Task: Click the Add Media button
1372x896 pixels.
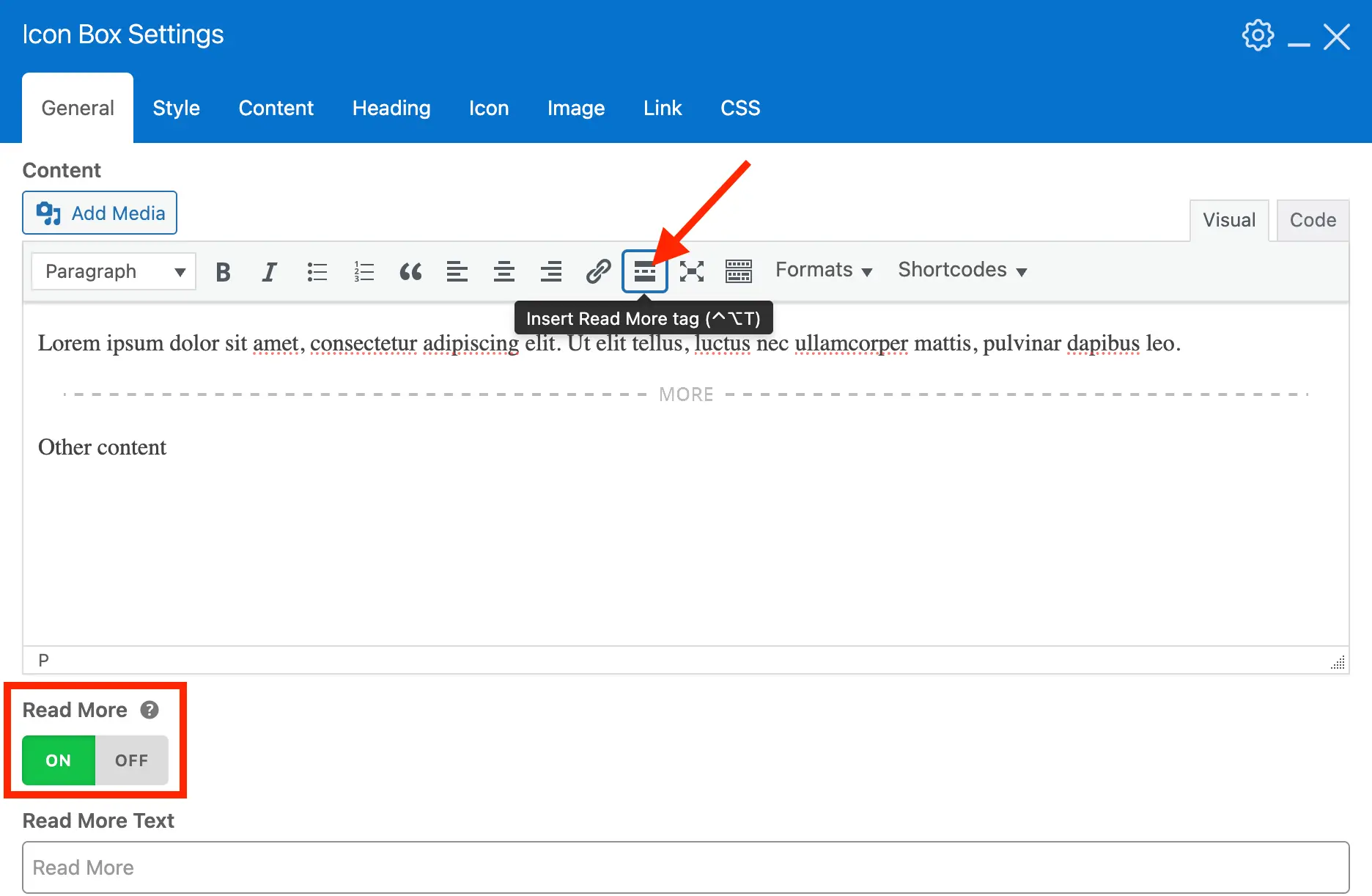Action: click(100, 213)
